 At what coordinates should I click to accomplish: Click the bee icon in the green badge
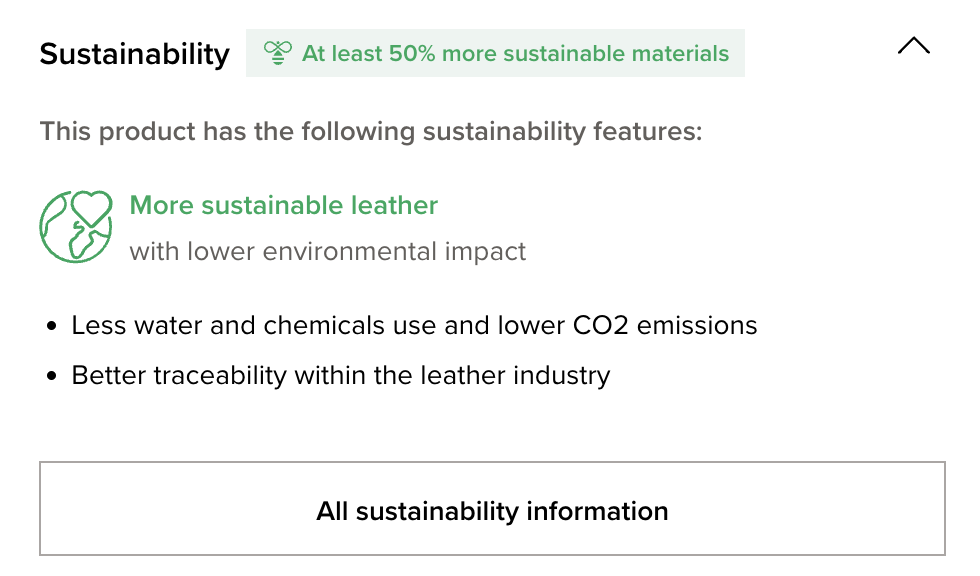click(x=277, y=53)
